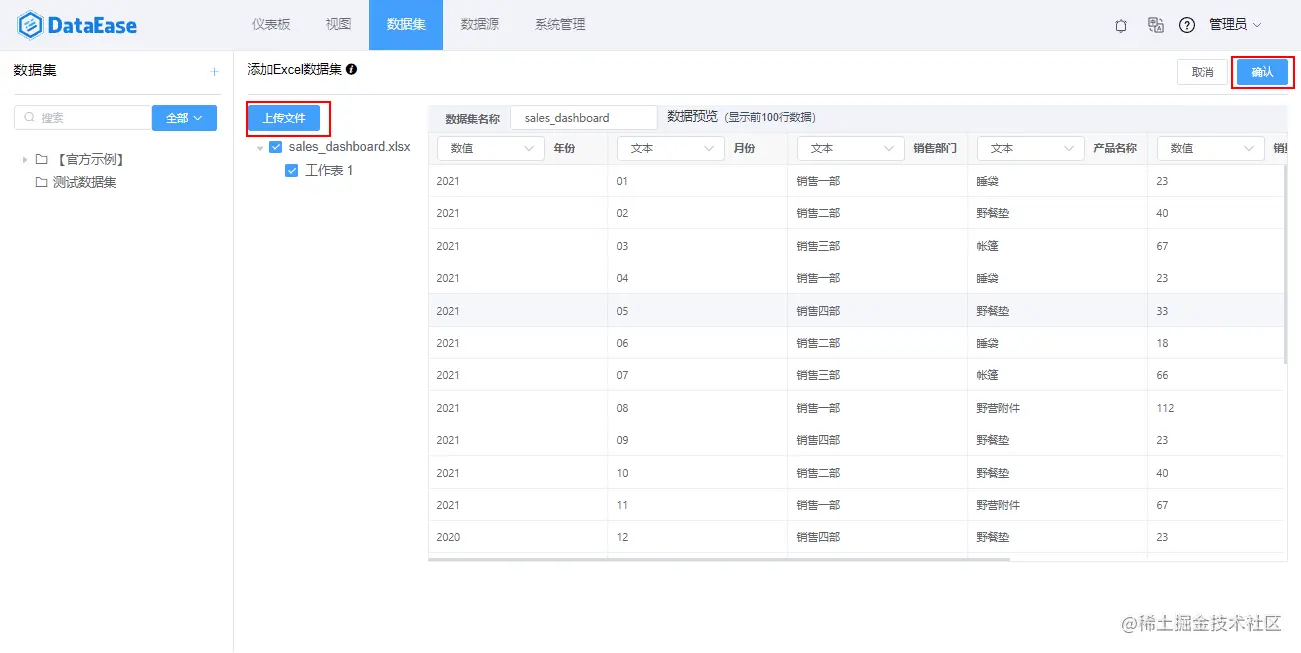Click the 取消 button
Image resolution: width=1301 pixels, height=653 pixels.
click(x=1203, y=72)
